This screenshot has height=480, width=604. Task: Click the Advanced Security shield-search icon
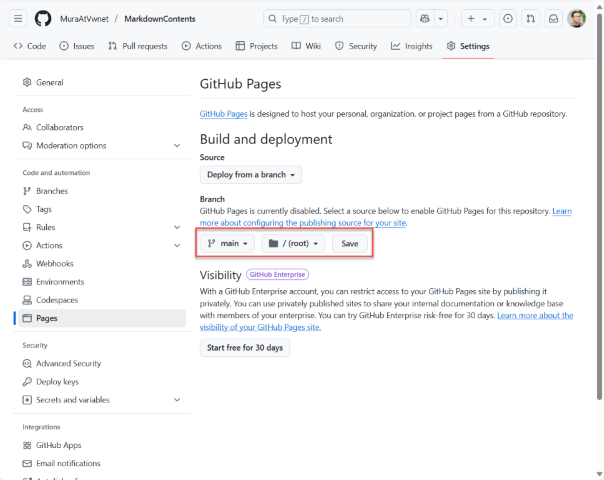[x=27, y=364]
